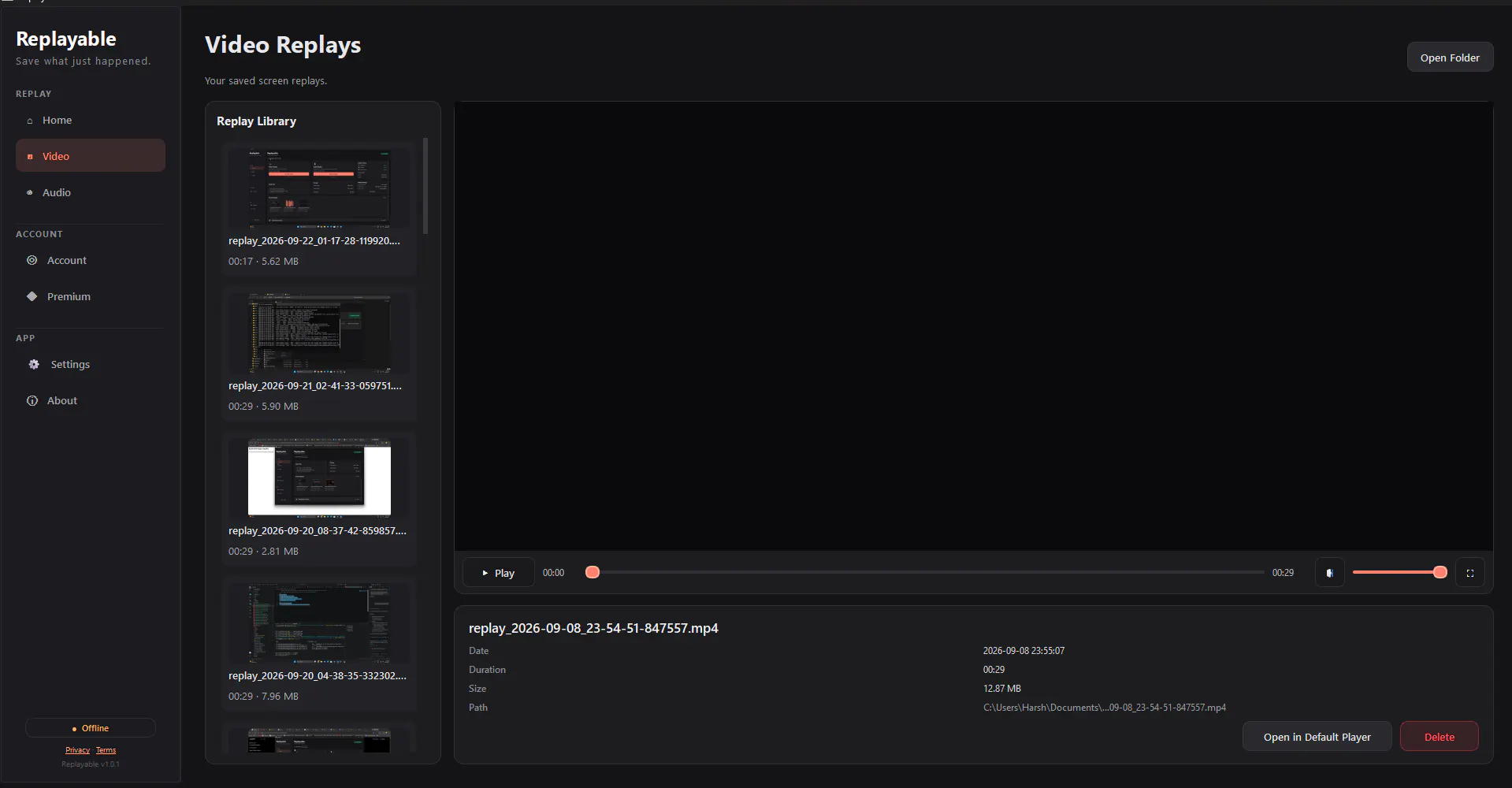The height and width of the screenshot is (788, 1512).
Task: Click the date value 2026-09-08 23:55:07
Action: (x=1023, y=651)
